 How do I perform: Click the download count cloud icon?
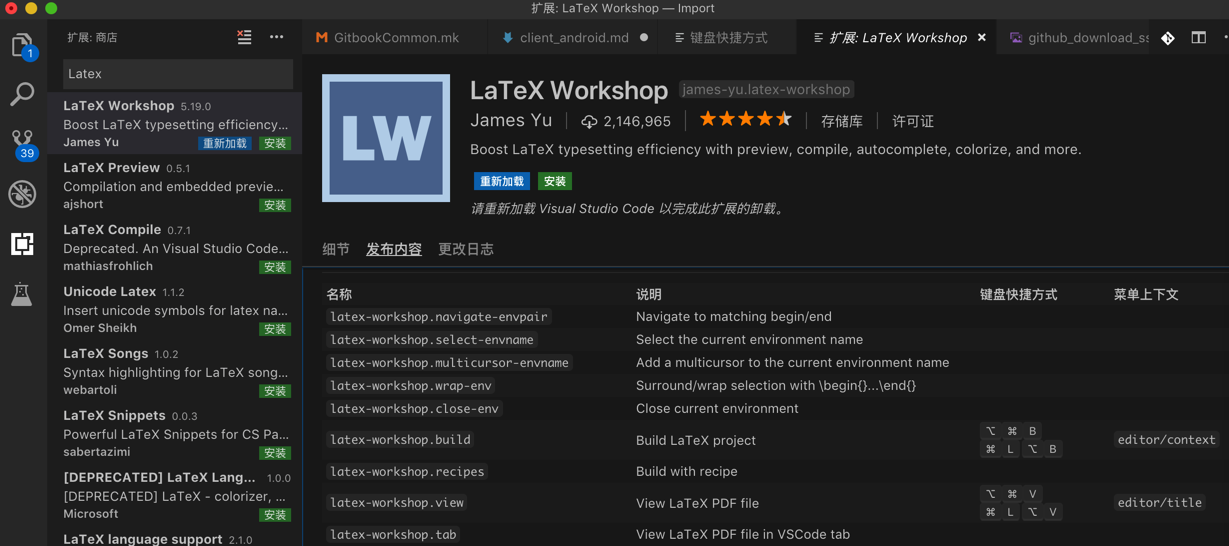tap(589, 121)
